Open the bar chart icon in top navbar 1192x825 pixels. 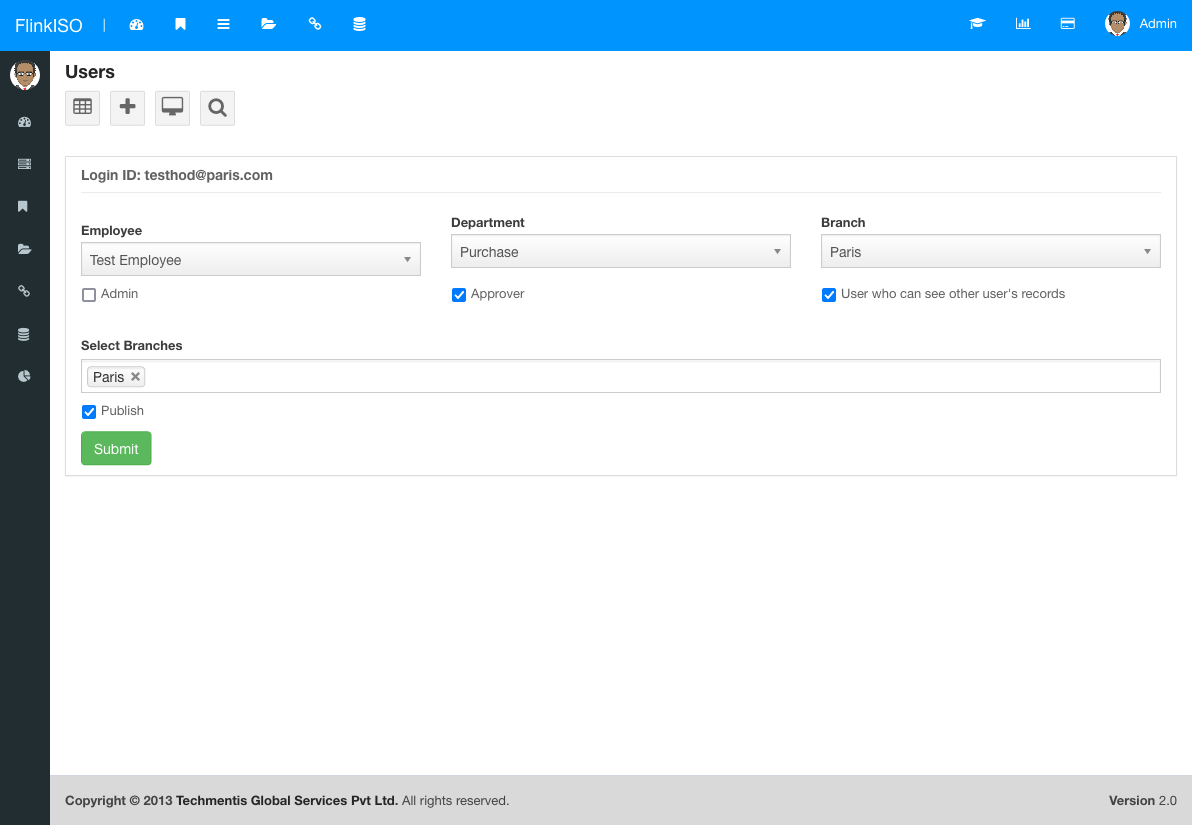(x=1023, y=24)
